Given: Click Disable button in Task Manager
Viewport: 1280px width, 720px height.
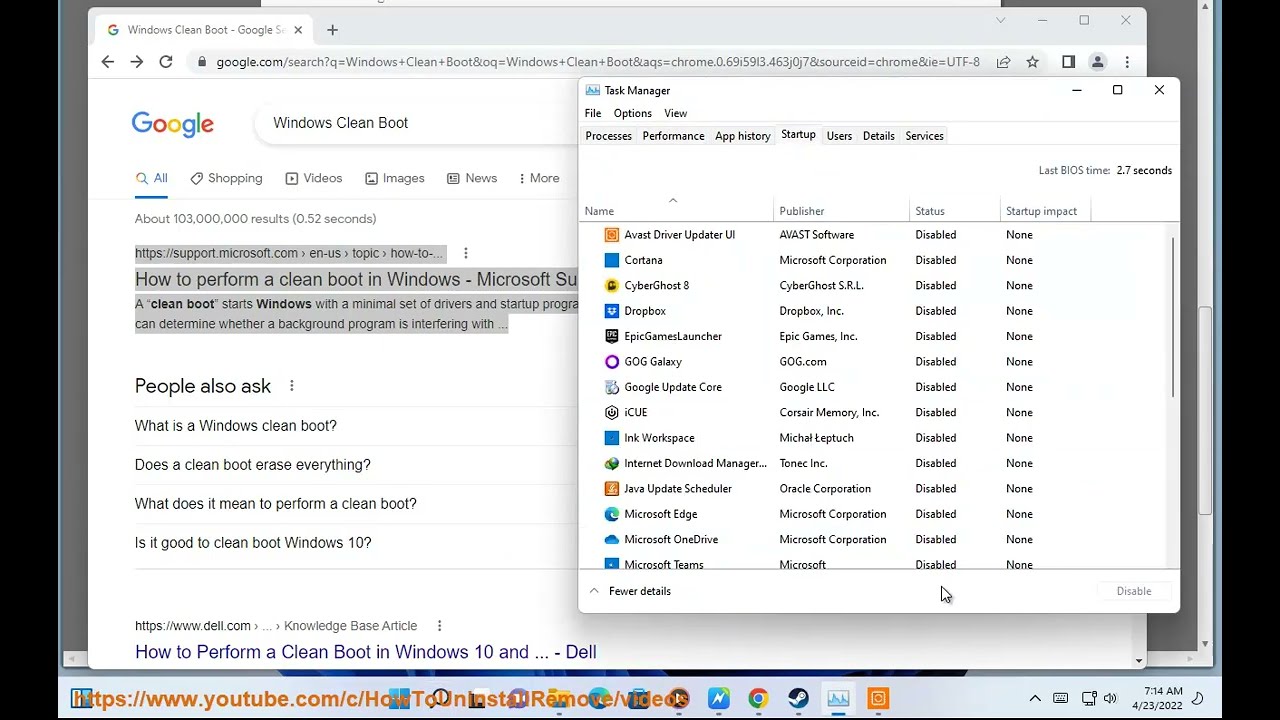Looking at the screenshot, I should click(1134, 591).
